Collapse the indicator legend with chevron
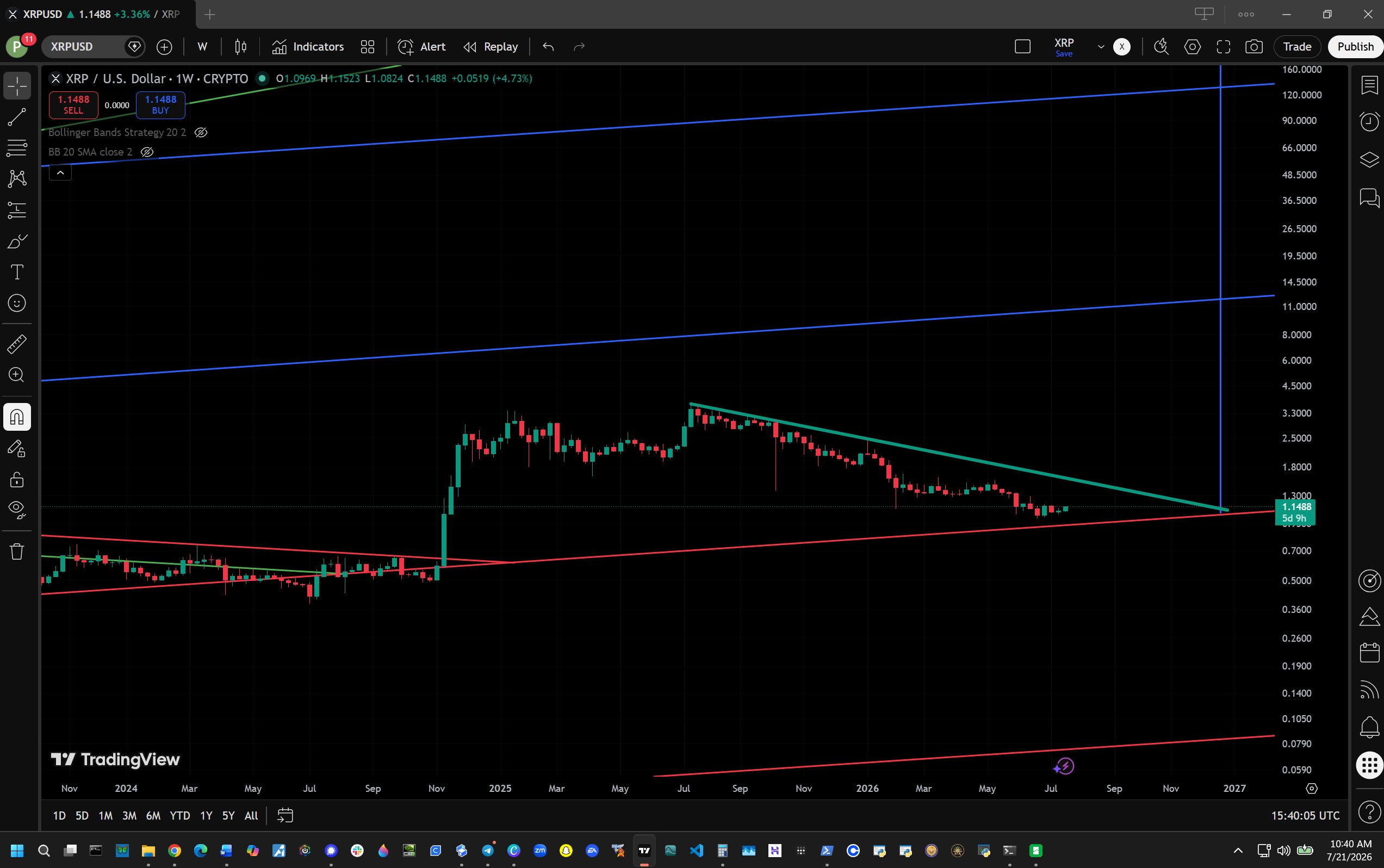The width and height of the screenshot is (1384, 868). click(x=60, y=172)
